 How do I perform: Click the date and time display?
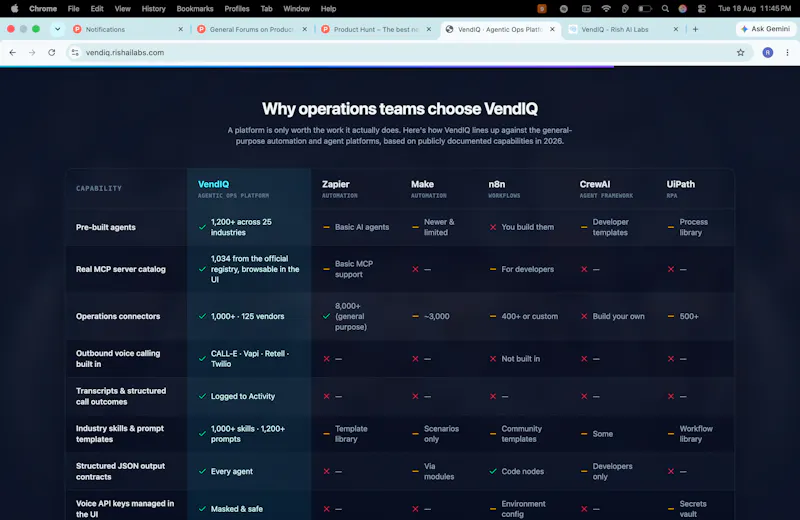754,9
